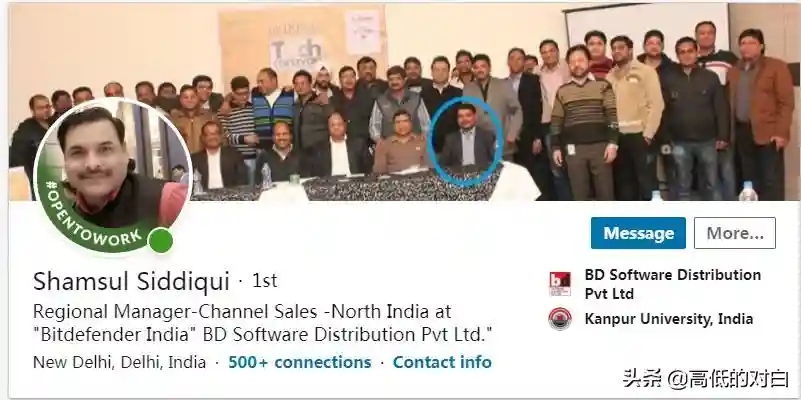Open Kanpur University, India education link
The width and height of the screenshot is (801, 400).
tap(669, 319)
